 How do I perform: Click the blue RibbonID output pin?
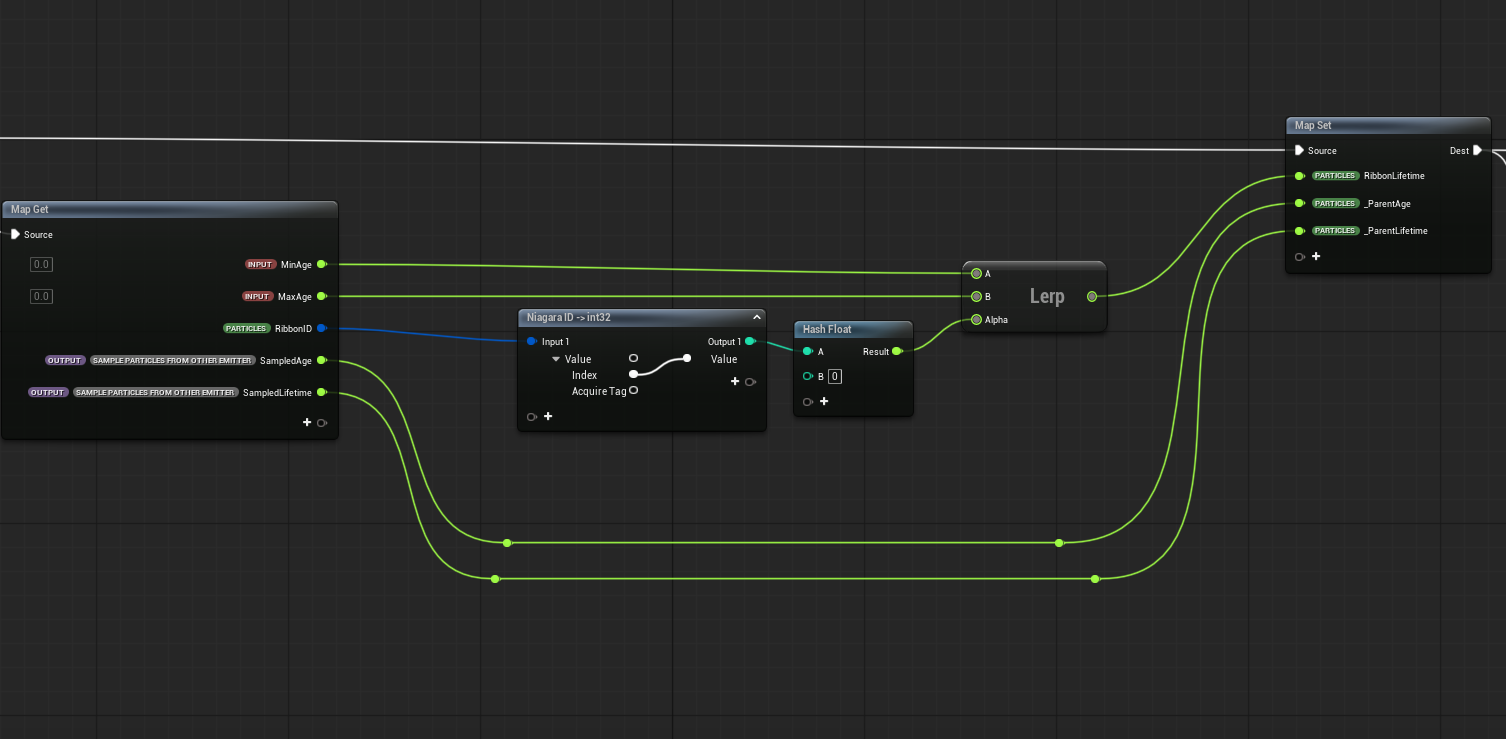[321, 328]
